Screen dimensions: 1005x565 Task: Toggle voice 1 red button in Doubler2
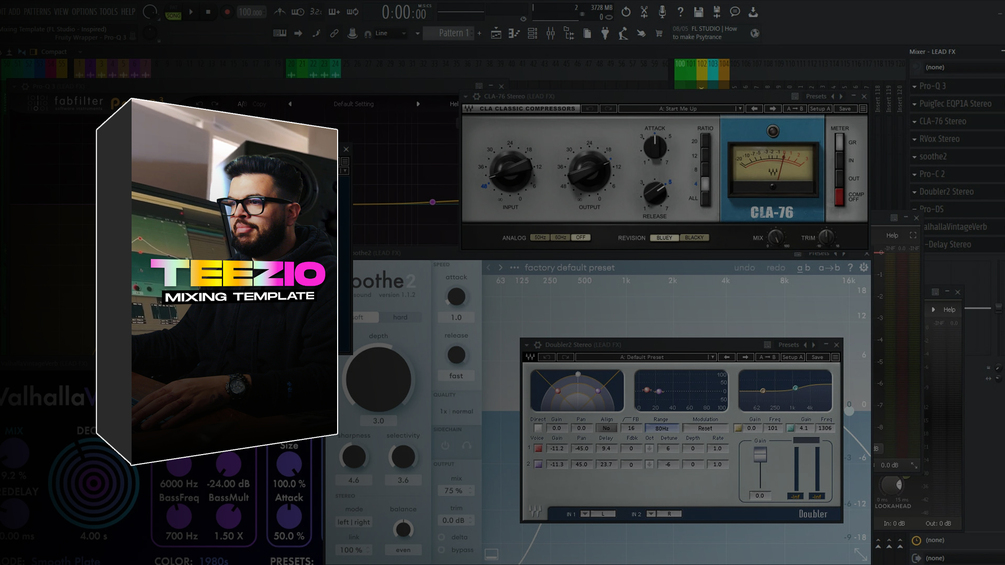click(x=538, y=448)
